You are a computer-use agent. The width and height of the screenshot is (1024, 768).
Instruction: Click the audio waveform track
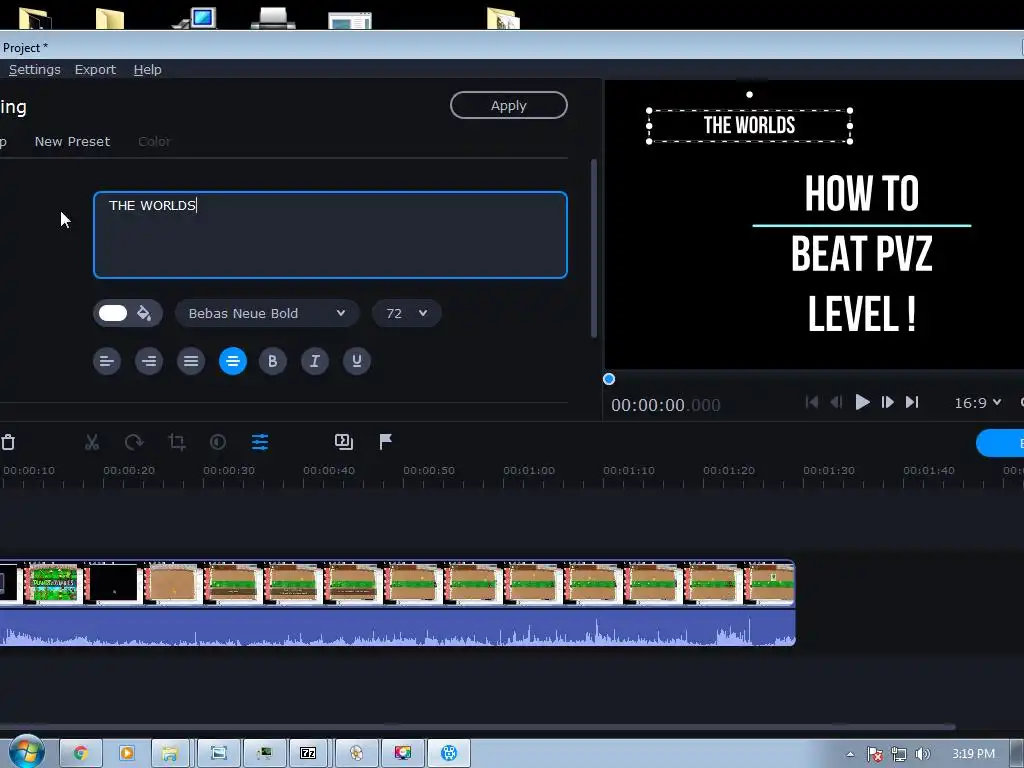(398, 627)
